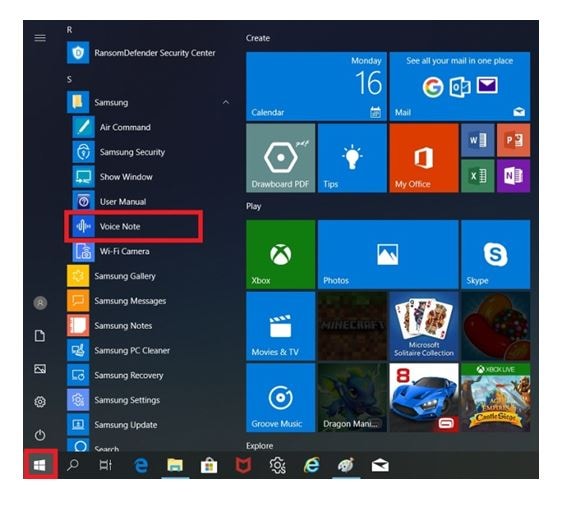Image resolution: width=567 pixels, height=506 pixels.
Task: Open the Skype tile
Action: [x=495, y=254]
